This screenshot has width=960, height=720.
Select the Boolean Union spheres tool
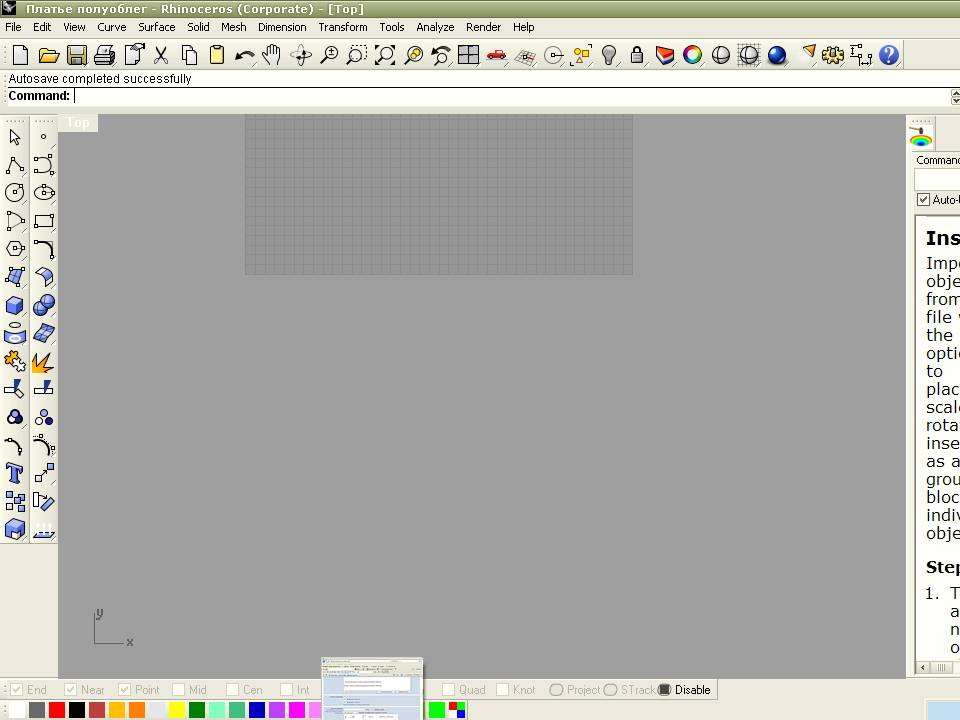click(x=44, y=305)
